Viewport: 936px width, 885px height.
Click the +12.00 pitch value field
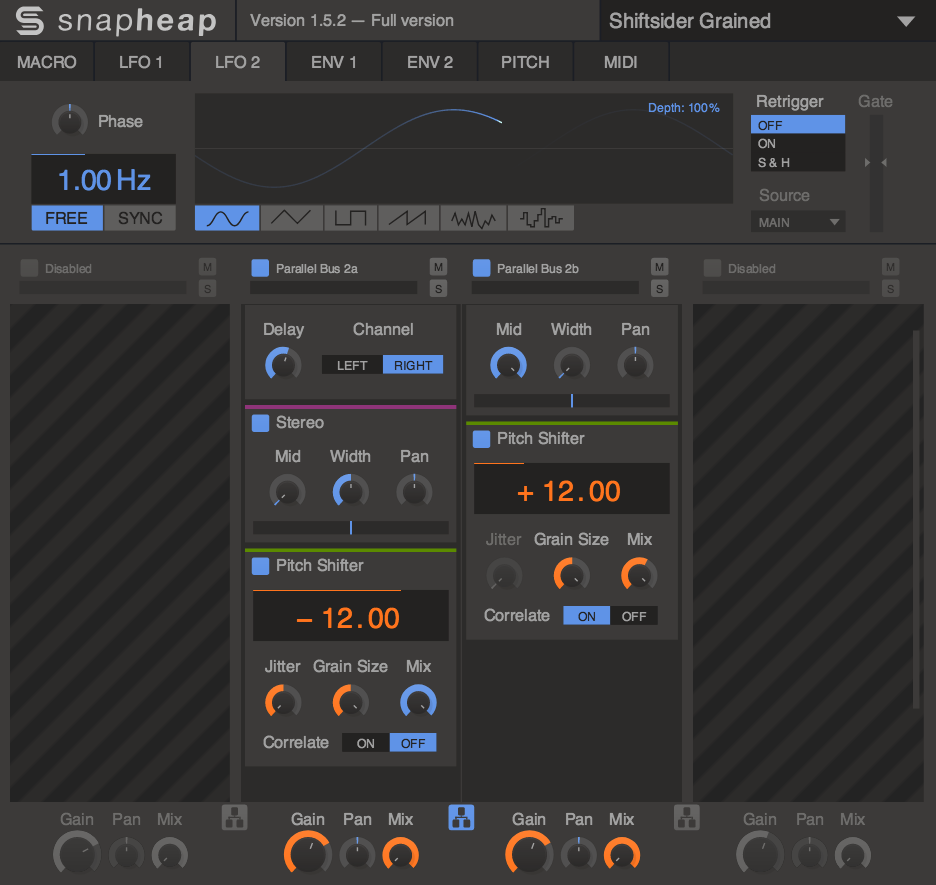pos(571,489)
